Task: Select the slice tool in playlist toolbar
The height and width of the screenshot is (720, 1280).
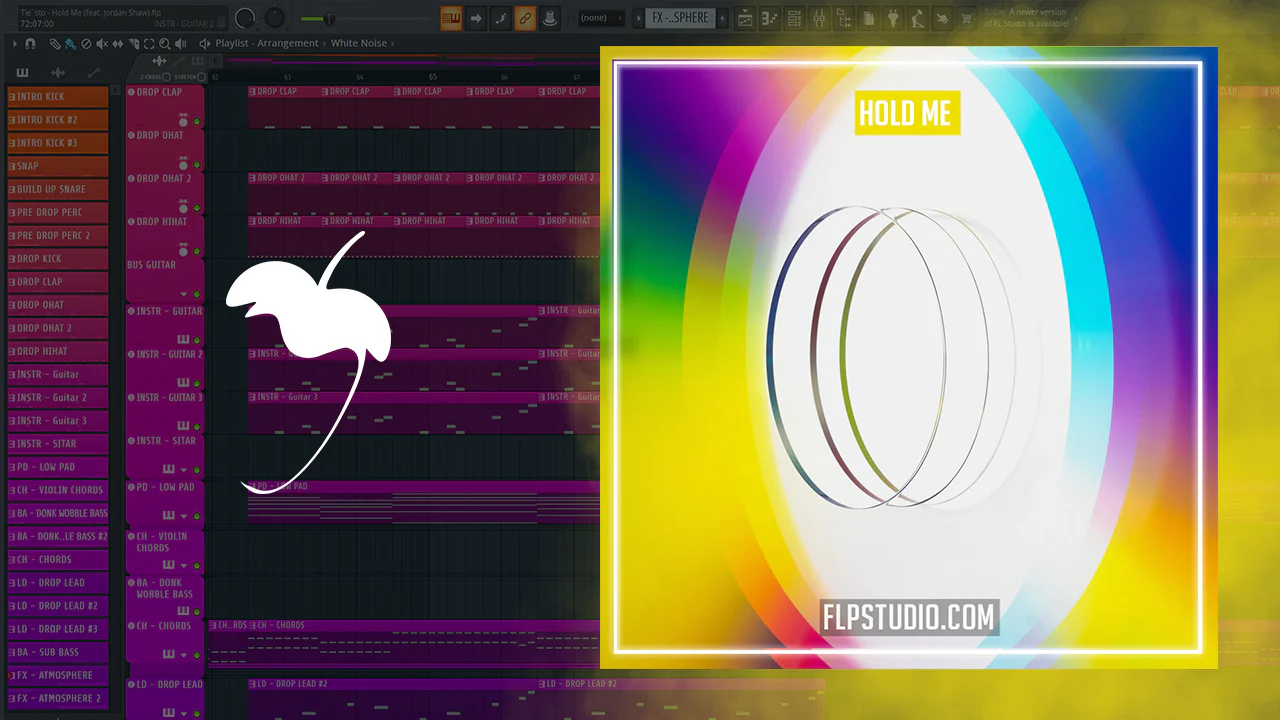Action: tap(133, 44)
